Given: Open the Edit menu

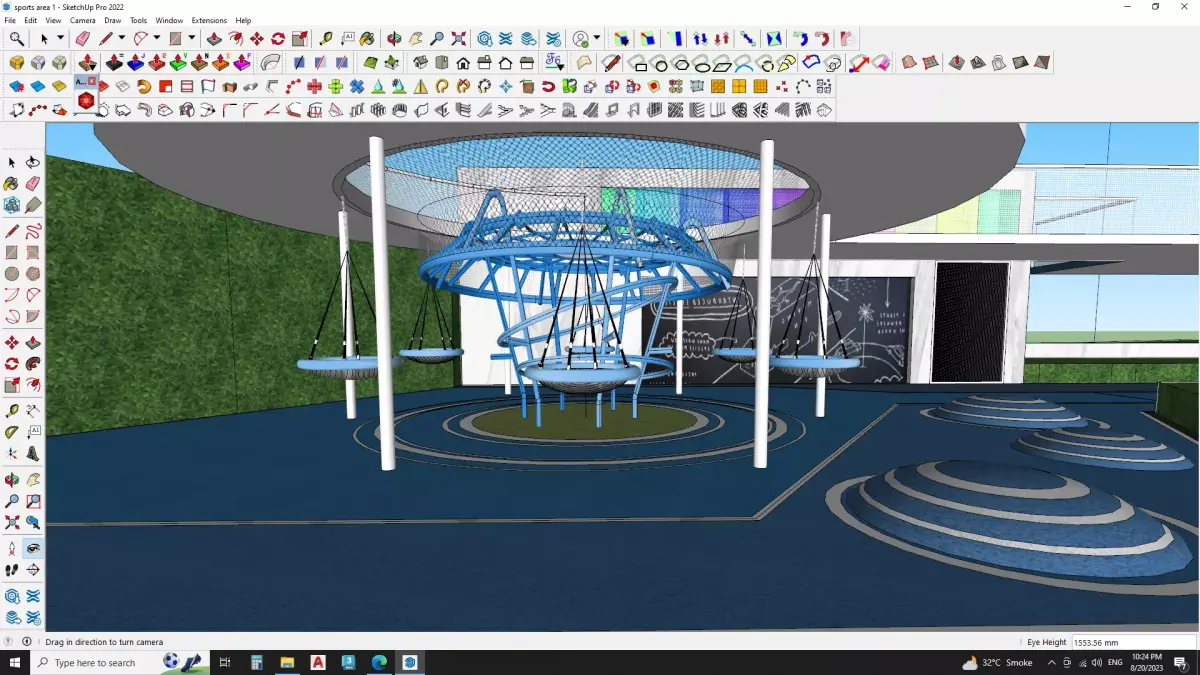Looking at the screenshot, I should coord(31,20).
